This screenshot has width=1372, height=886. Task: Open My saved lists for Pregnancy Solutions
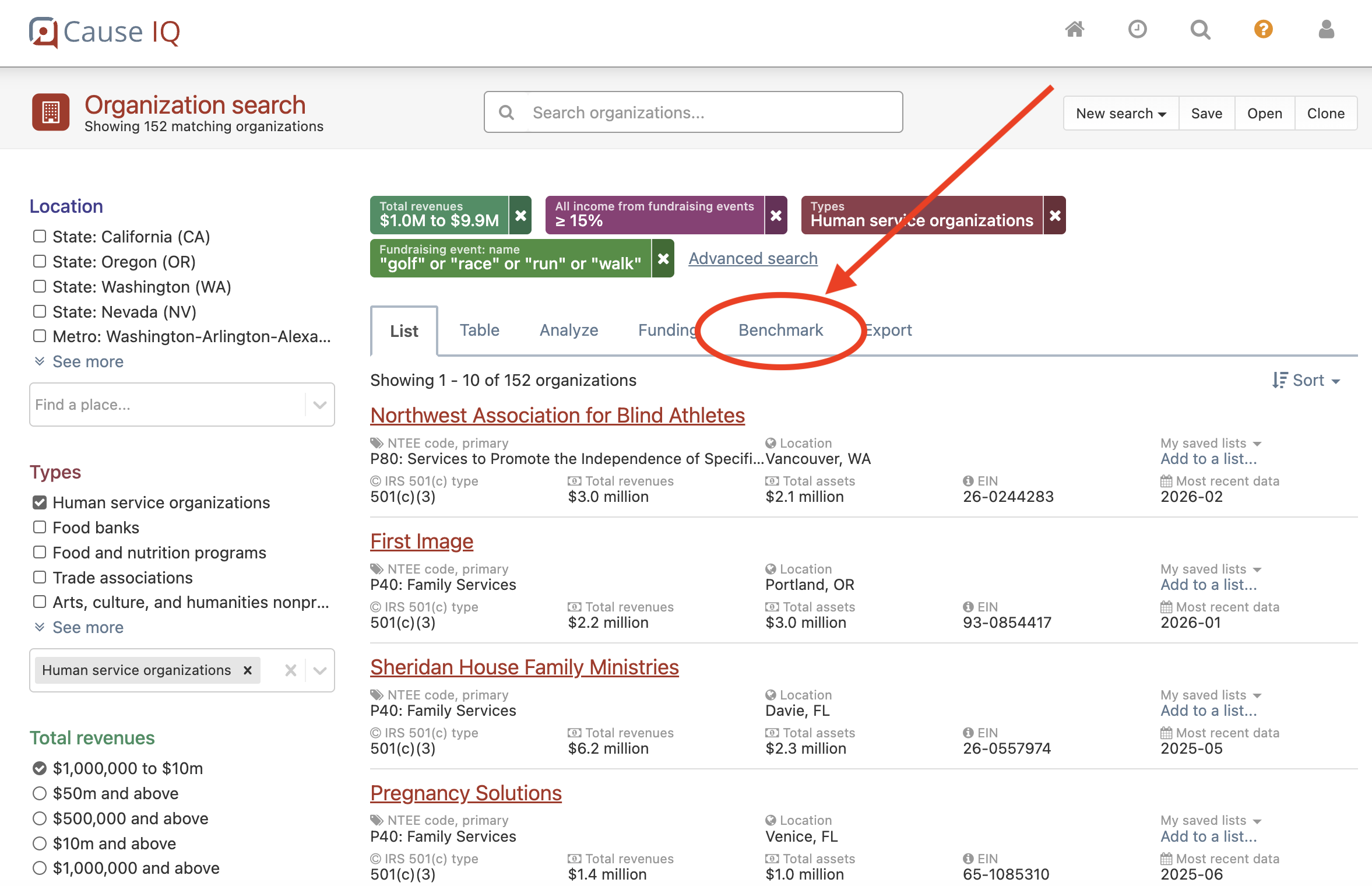1211,820
